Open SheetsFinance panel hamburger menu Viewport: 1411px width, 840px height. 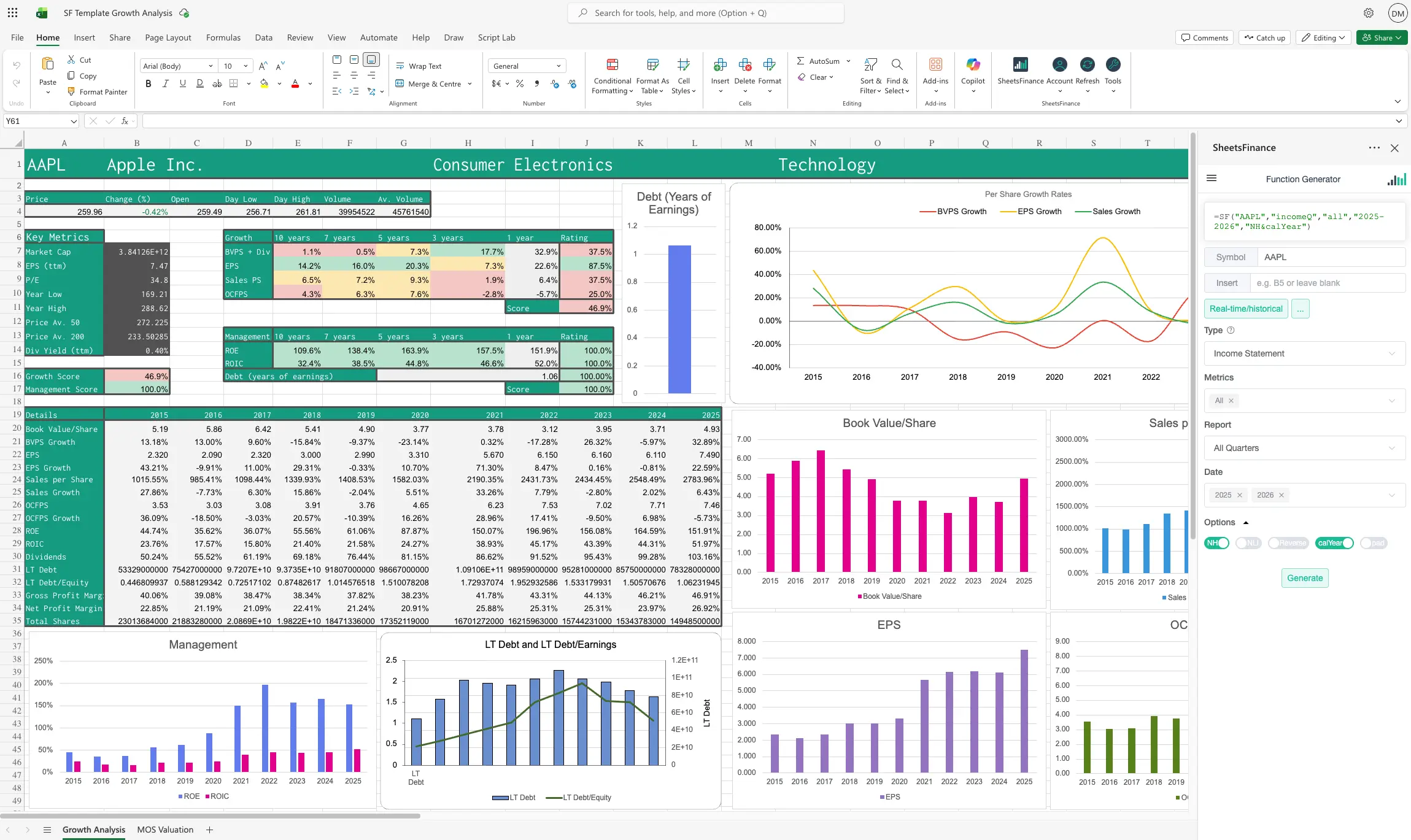[1212, 179]
